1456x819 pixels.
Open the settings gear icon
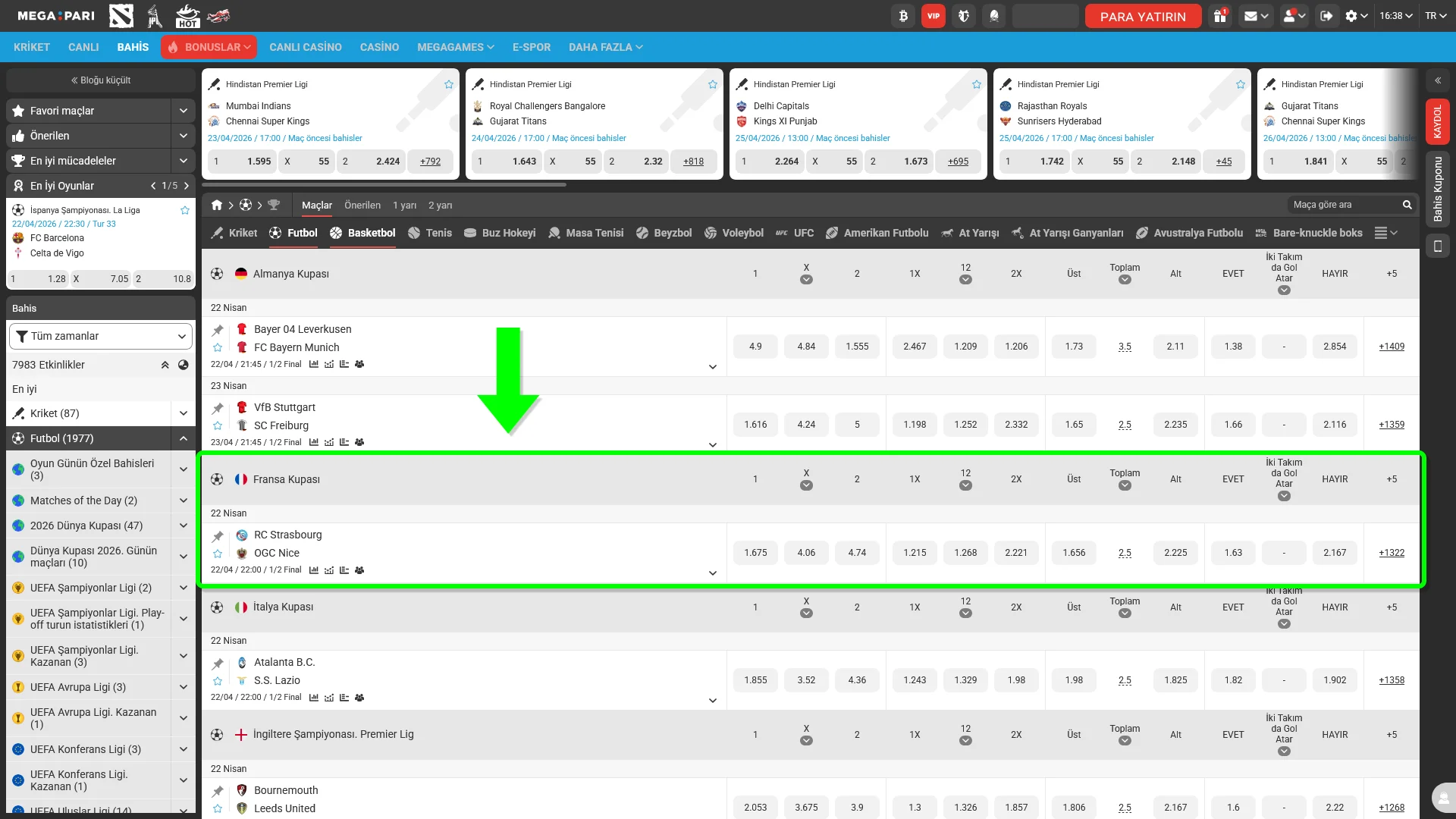pyautogui.click(x=1356, y=16)
